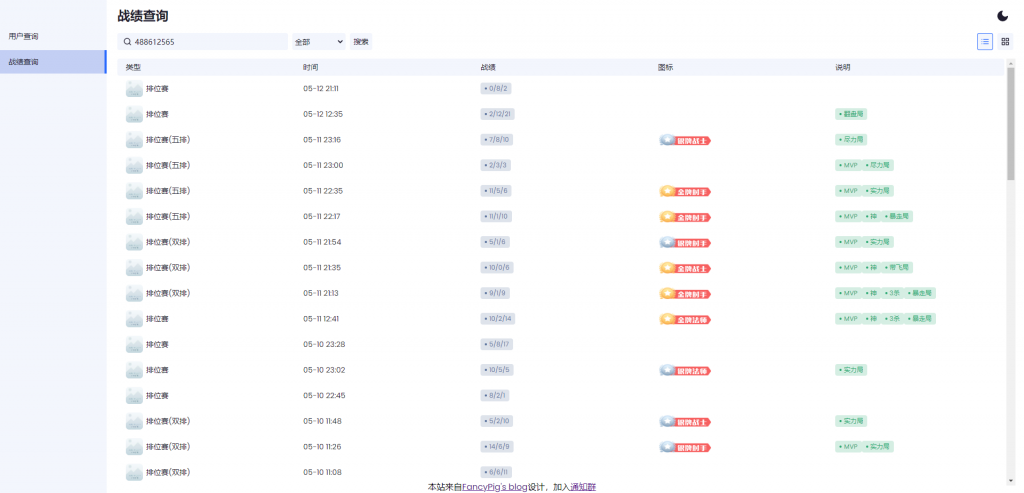Click 银牌战士 badge in 05-10 11:48 row
1024x493 pixels.
[684, 422]
